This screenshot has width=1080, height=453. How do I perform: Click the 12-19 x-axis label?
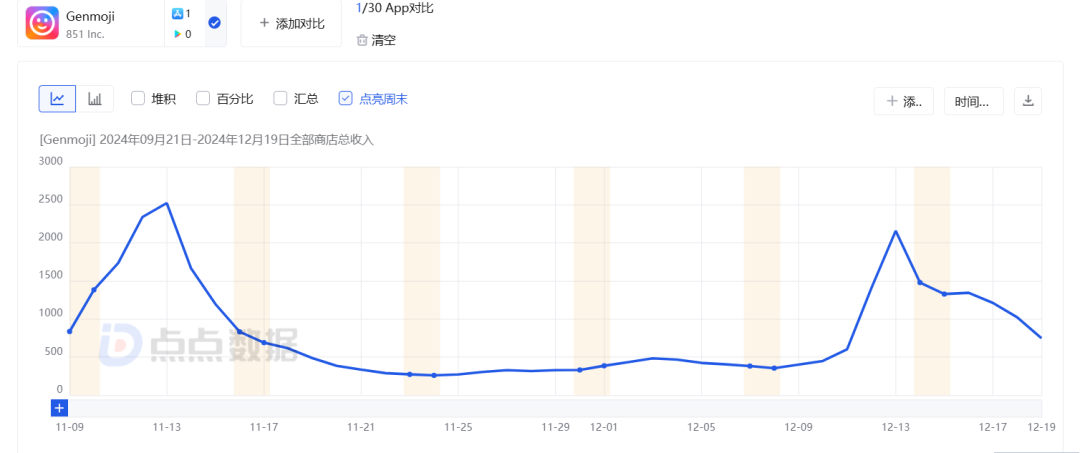point(1041,427)
